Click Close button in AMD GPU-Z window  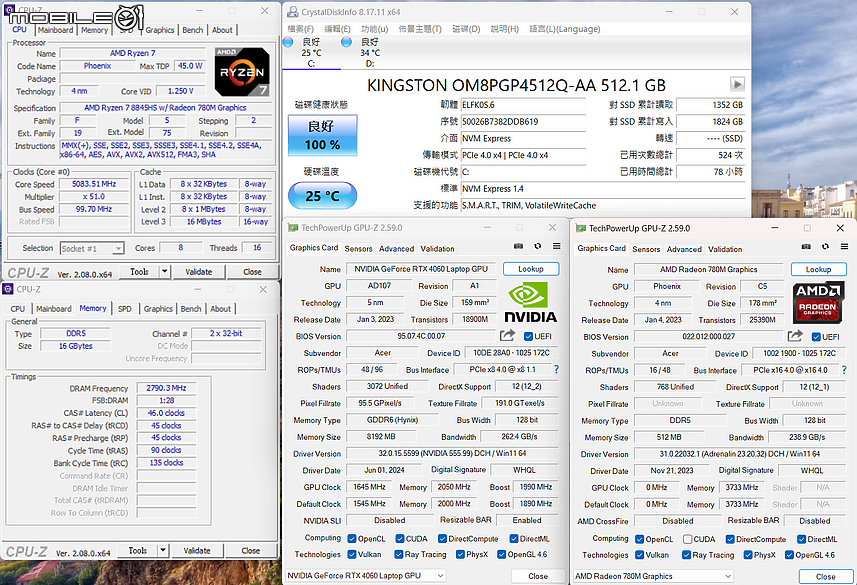point(825,576)
